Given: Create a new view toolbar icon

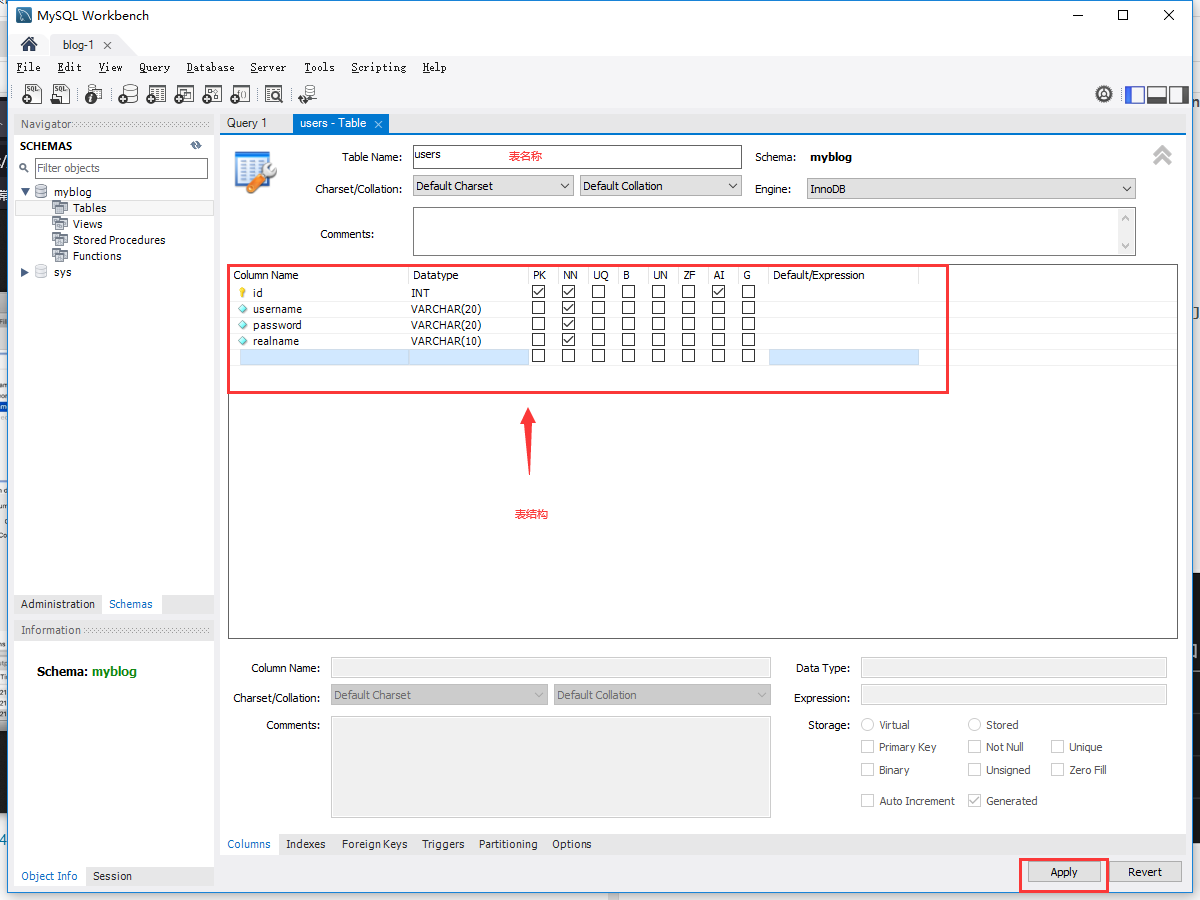Looking at the screenshot, I should point(184,94).
